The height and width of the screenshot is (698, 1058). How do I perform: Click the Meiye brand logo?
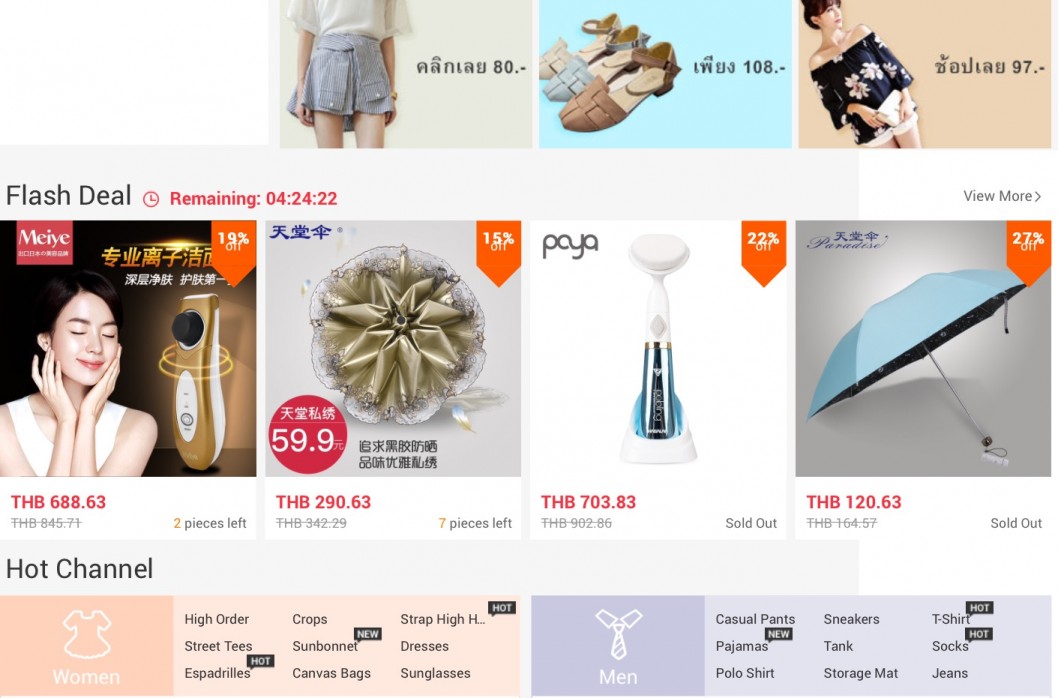[44, 242]
